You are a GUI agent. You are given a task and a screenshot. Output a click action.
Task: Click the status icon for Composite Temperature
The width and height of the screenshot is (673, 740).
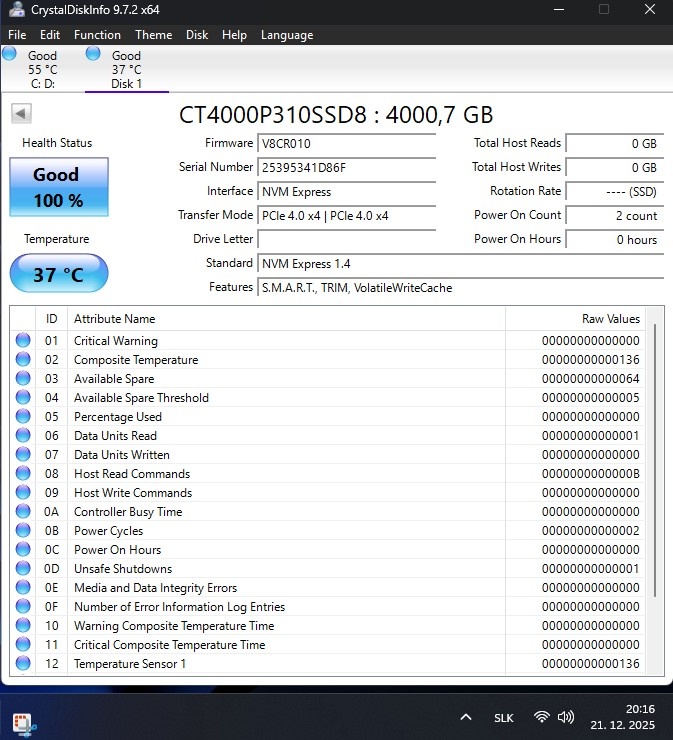coord(23,360)
